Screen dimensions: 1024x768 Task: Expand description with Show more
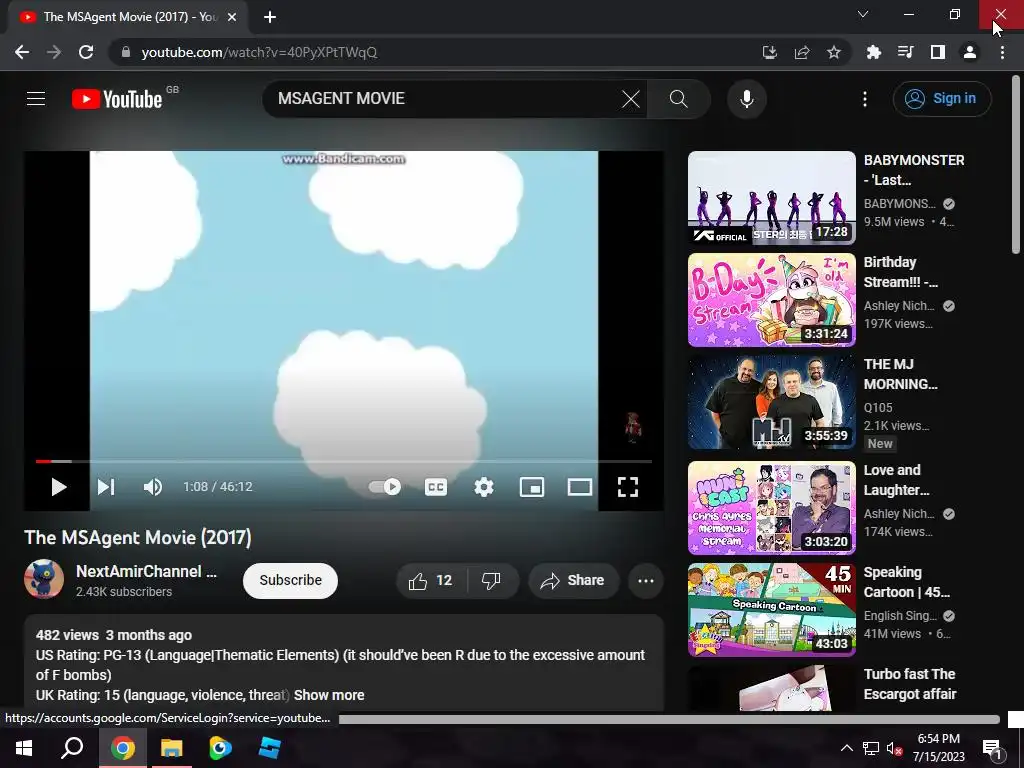click(x=329, y=695)
